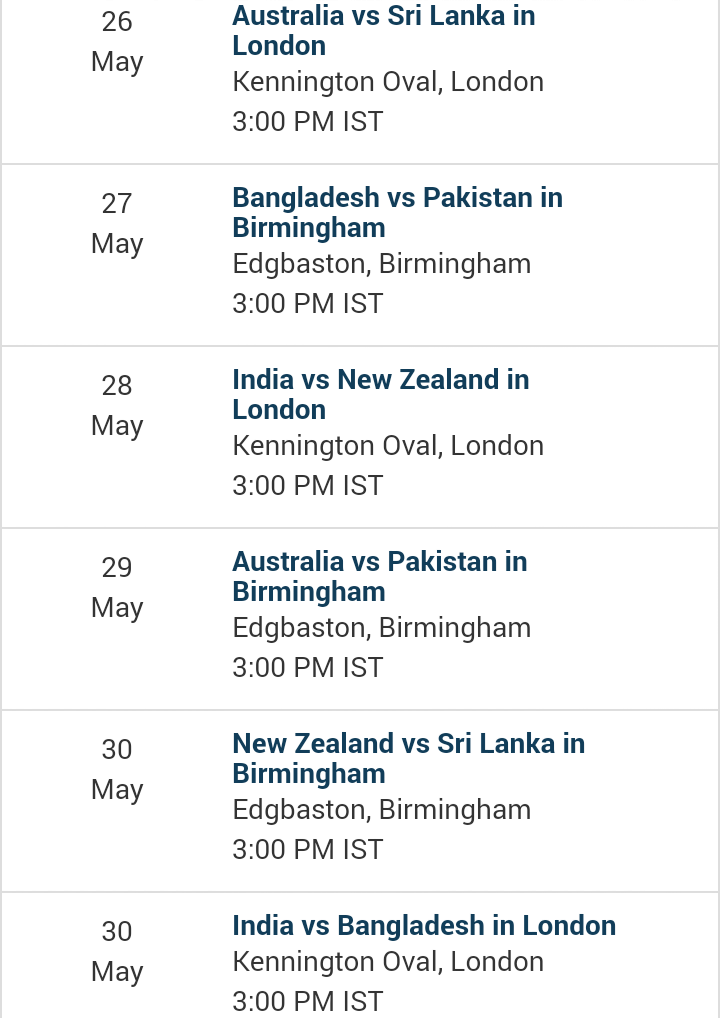Image resolution: width=720 pixels, height=1018 pixels.
Task: Click 3:00 PM IST time for 28 May match
Action: coord(308,485)
